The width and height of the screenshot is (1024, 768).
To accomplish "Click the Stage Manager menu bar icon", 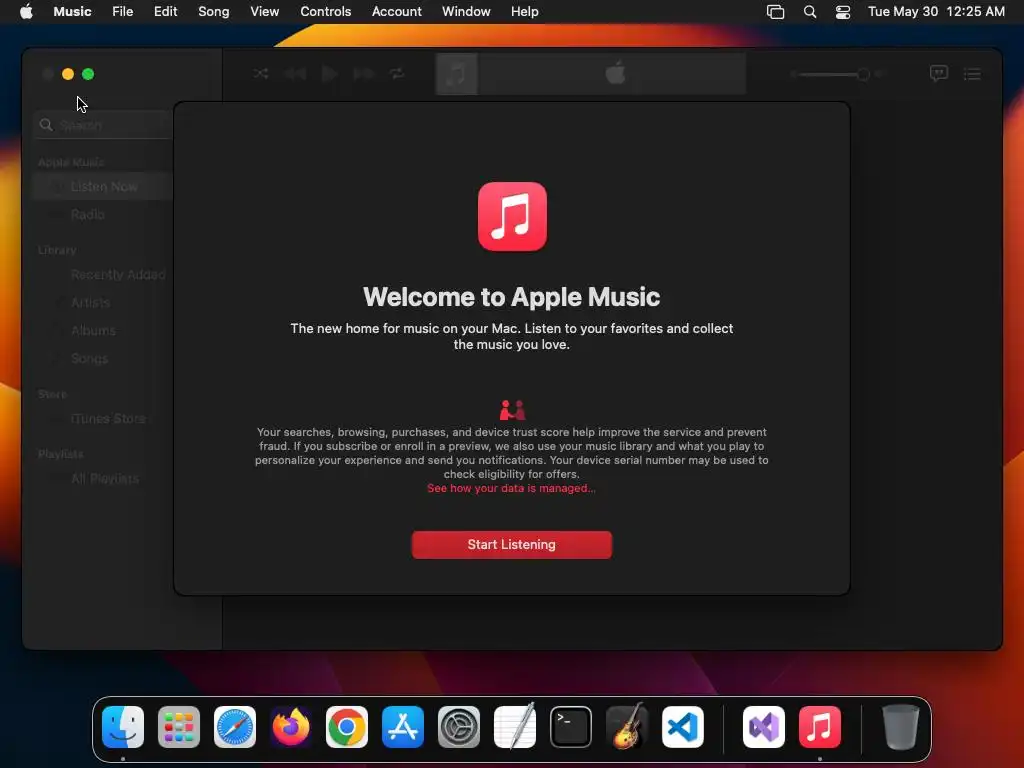I will click(x=775, y=12).
